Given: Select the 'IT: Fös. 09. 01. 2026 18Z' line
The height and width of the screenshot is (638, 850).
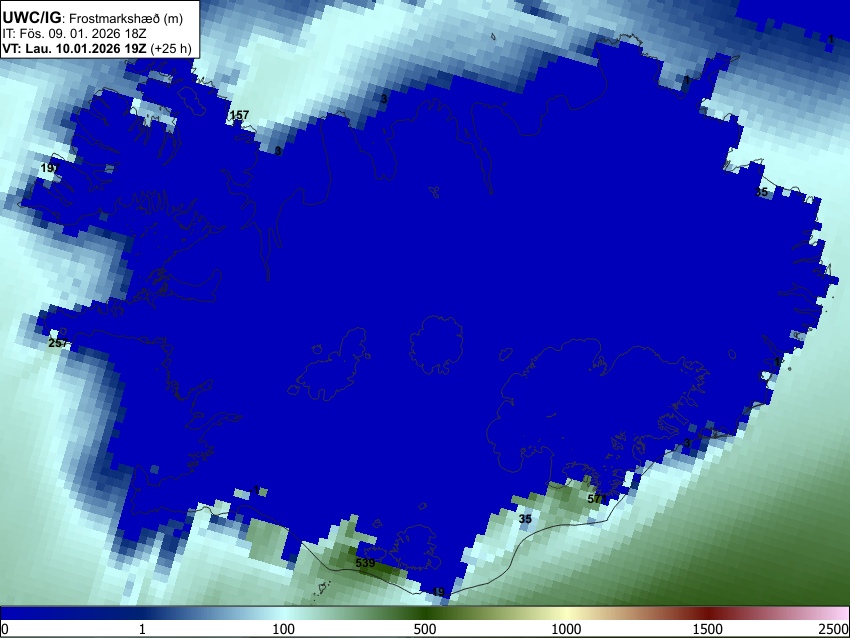Looking at the screenshot, I should click(74, 34).
